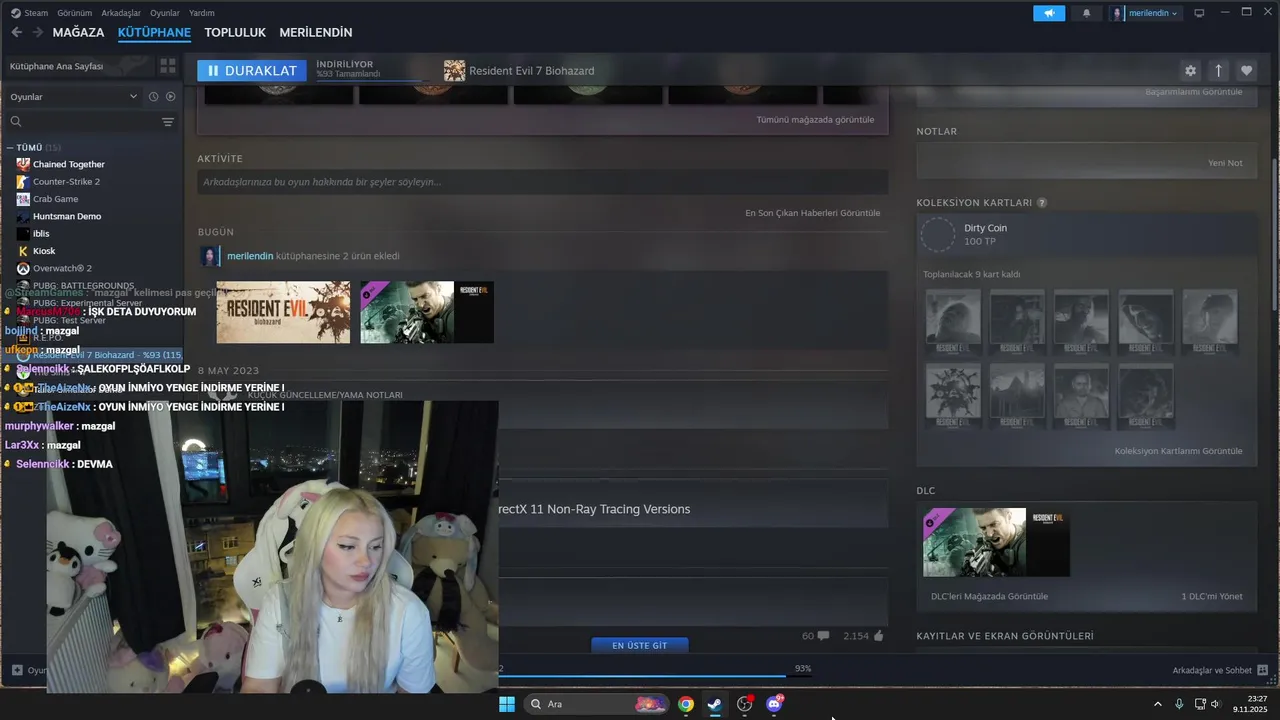The width and height of the screenshot is (1280, 720).
Task: Switch to grid collections view icon
Action: (168, 66)
